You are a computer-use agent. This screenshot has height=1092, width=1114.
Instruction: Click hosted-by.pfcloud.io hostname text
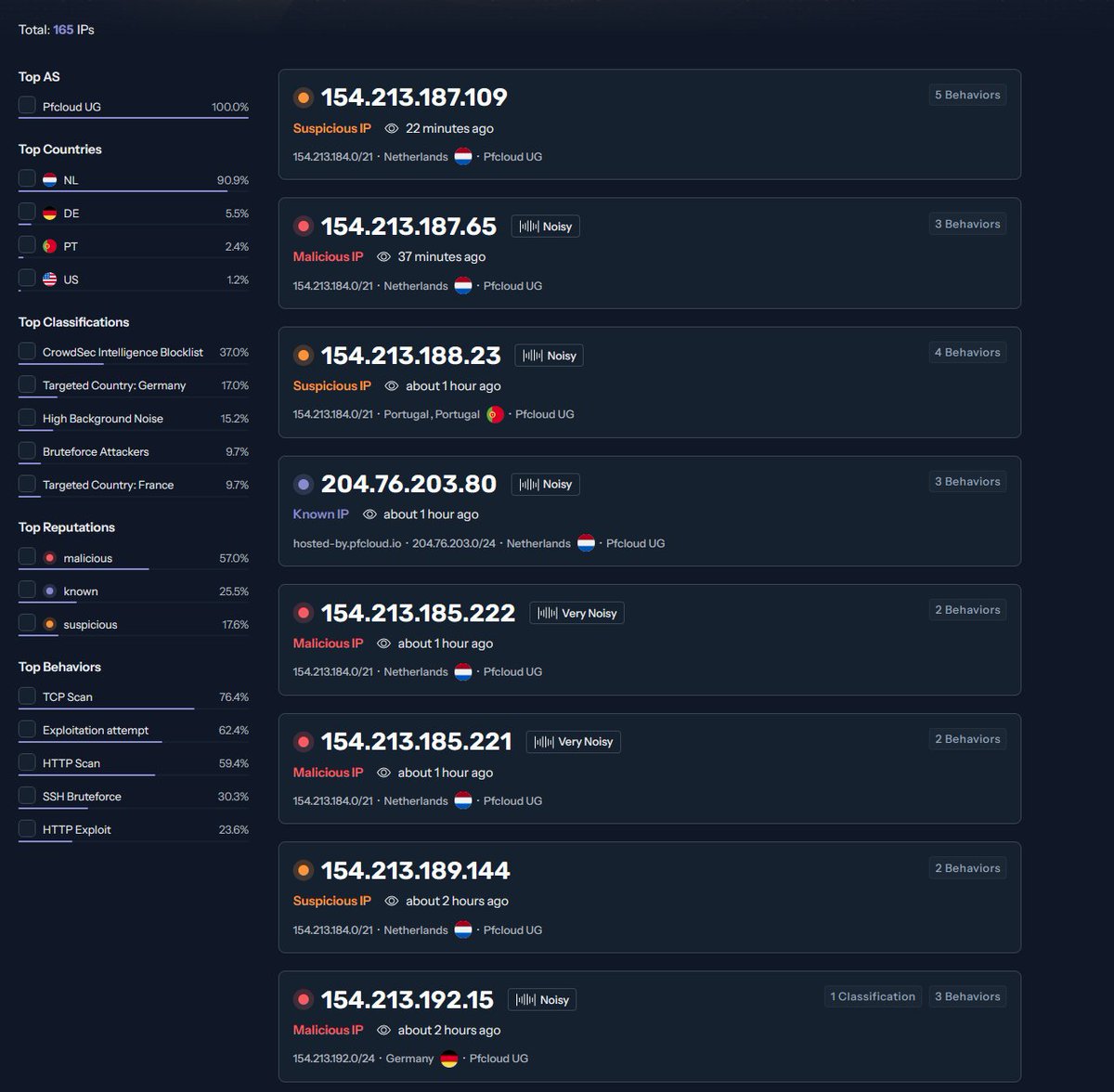(x=347, y=543)
